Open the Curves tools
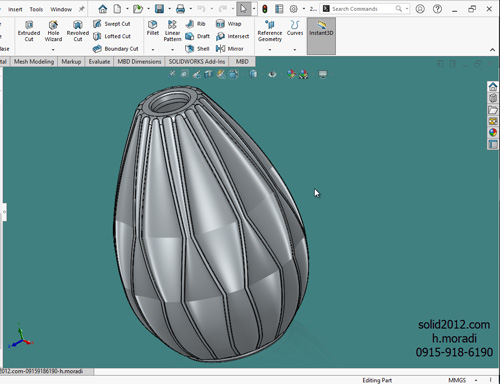Image resolution: width=500 pixels, height=384 pixels. coord(295,28)
